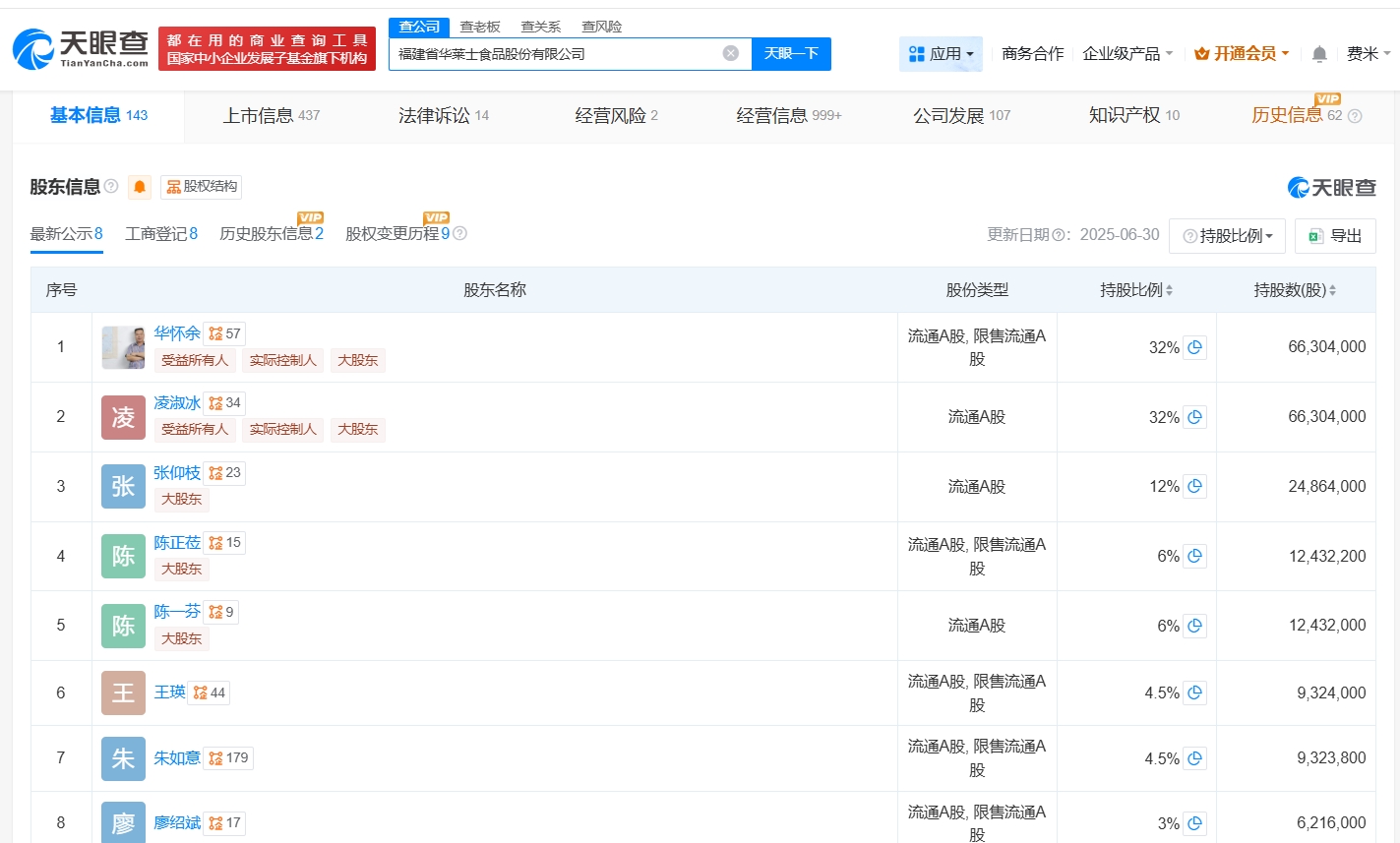Screen dimensions: 1400x843
Task: Click the VIP crown icon on 开通会员
Action: pyautogui.click(x=1202, y=54)
